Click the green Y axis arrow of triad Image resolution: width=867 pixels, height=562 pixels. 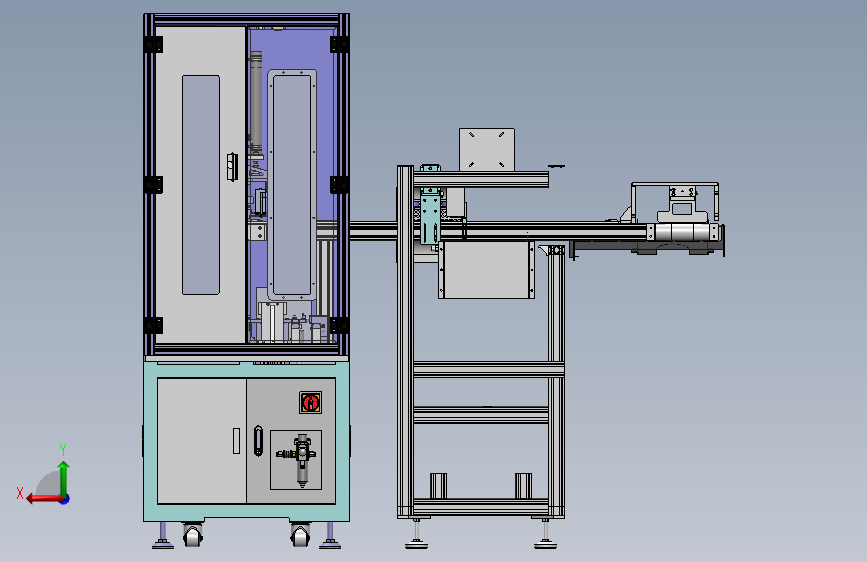point(64,479)
